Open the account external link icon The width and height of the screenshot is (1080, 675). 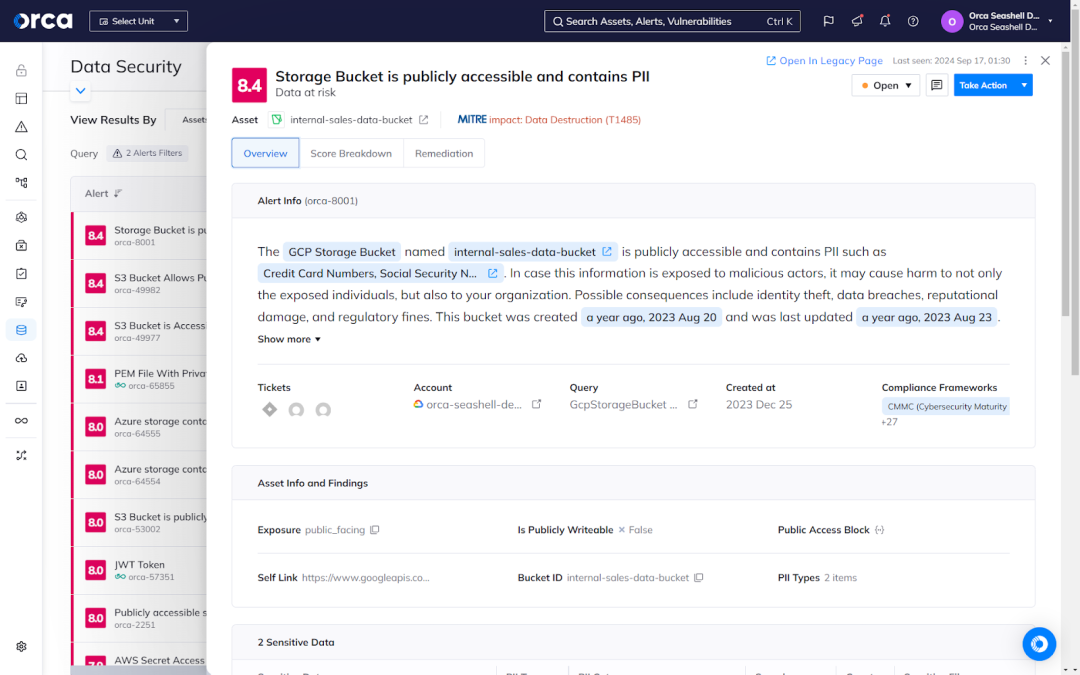pyautogui.click(x=537, y=404)
